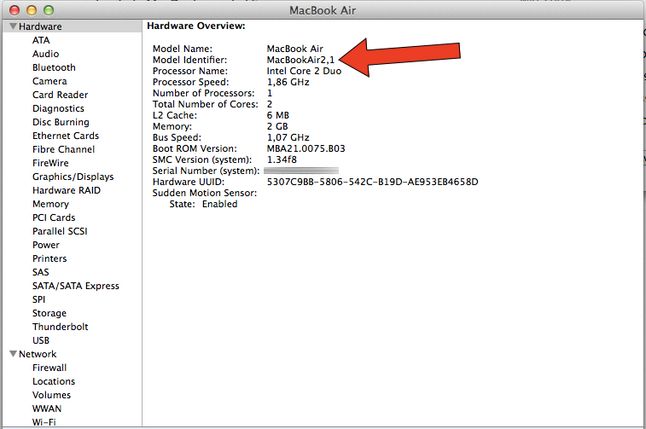Select Storage in the sidebar
646x429 pixels.
49,313
